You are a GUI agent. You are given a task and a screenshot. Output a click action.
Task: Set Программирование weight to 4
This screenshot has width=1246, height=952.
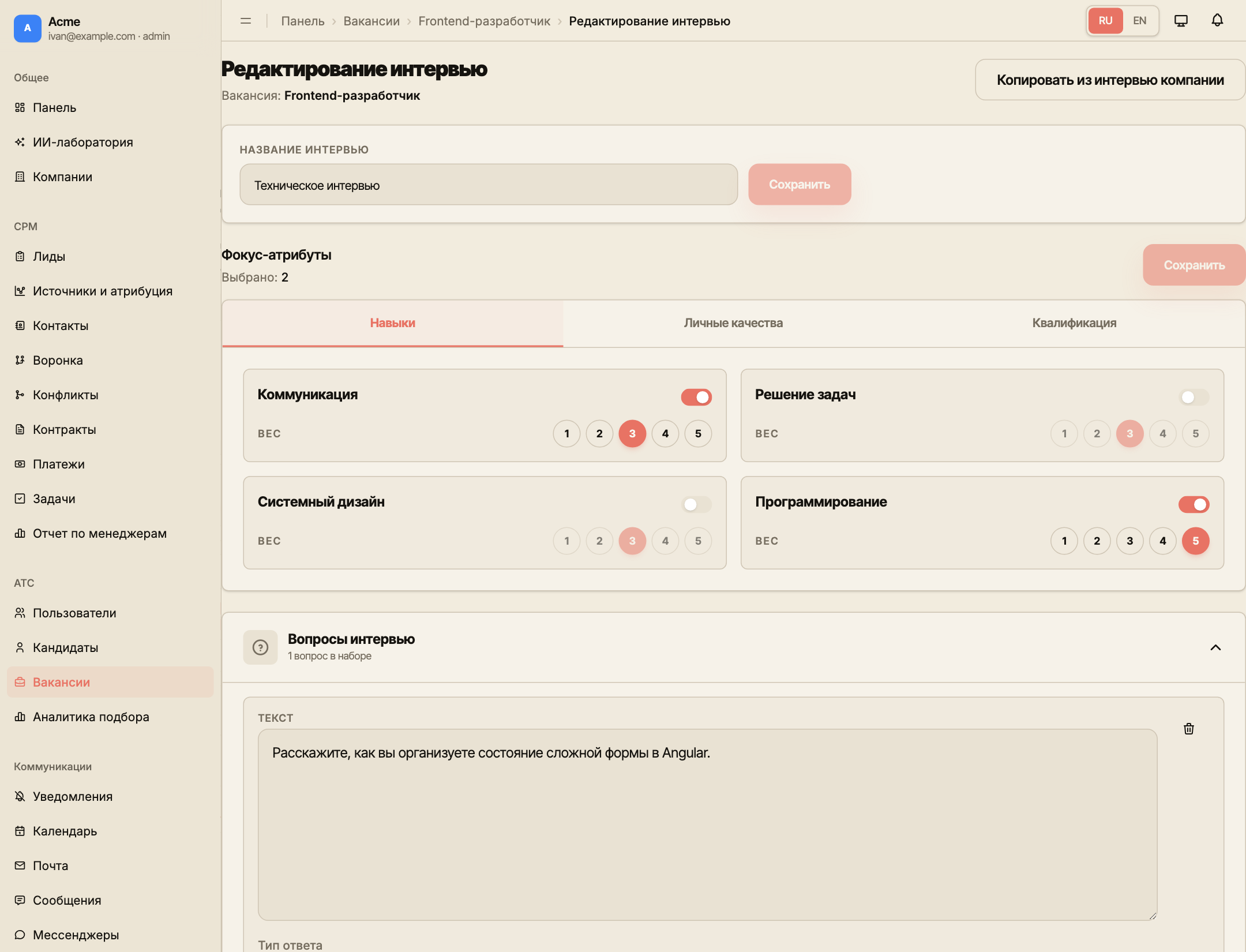coord(1163,541)
